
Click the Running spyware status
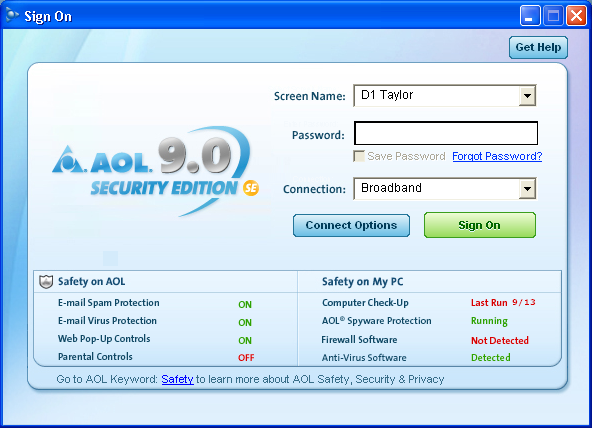pos(489,321)
